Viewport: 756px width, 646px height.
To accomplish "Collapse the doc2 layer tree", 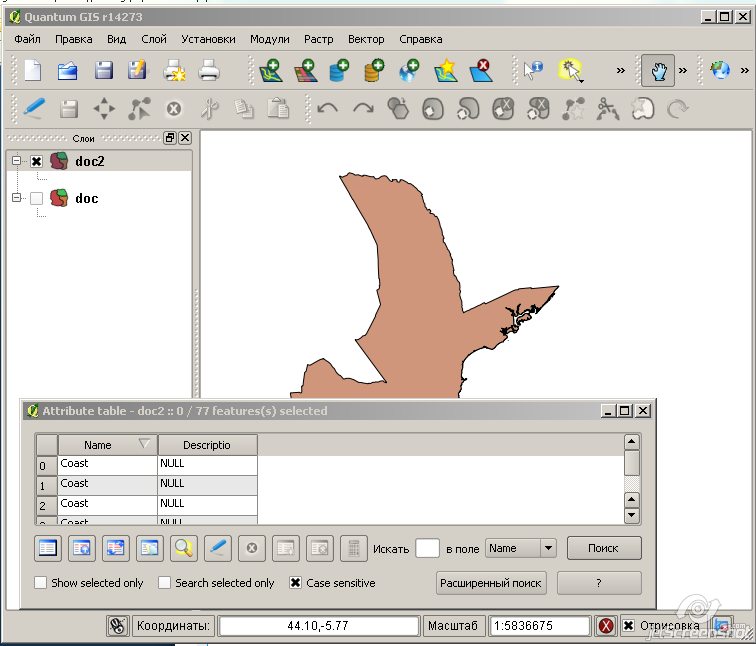I will pyautogui.click(x=17, y=160).
